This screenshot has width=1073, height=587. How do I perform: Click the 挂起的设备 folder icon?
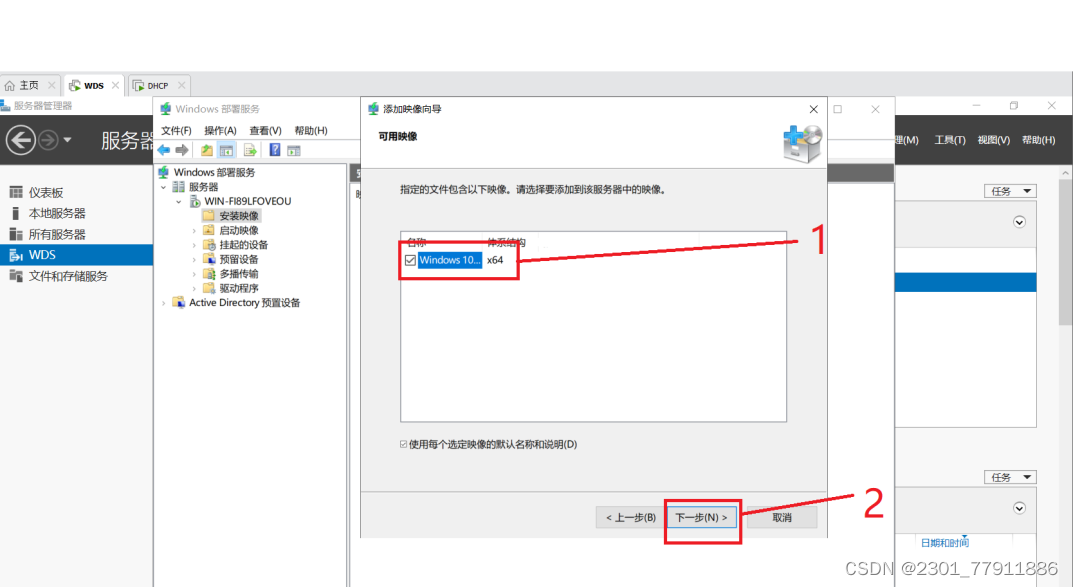209,244
